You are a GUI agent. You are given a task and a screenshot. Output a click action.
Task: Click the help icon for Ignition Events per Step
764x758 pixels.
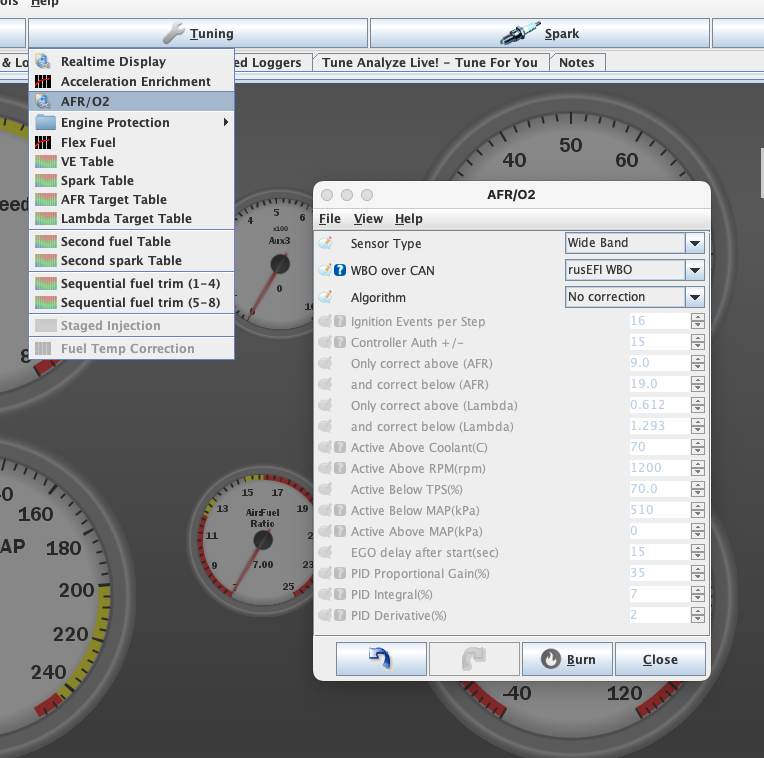point(340,321)
